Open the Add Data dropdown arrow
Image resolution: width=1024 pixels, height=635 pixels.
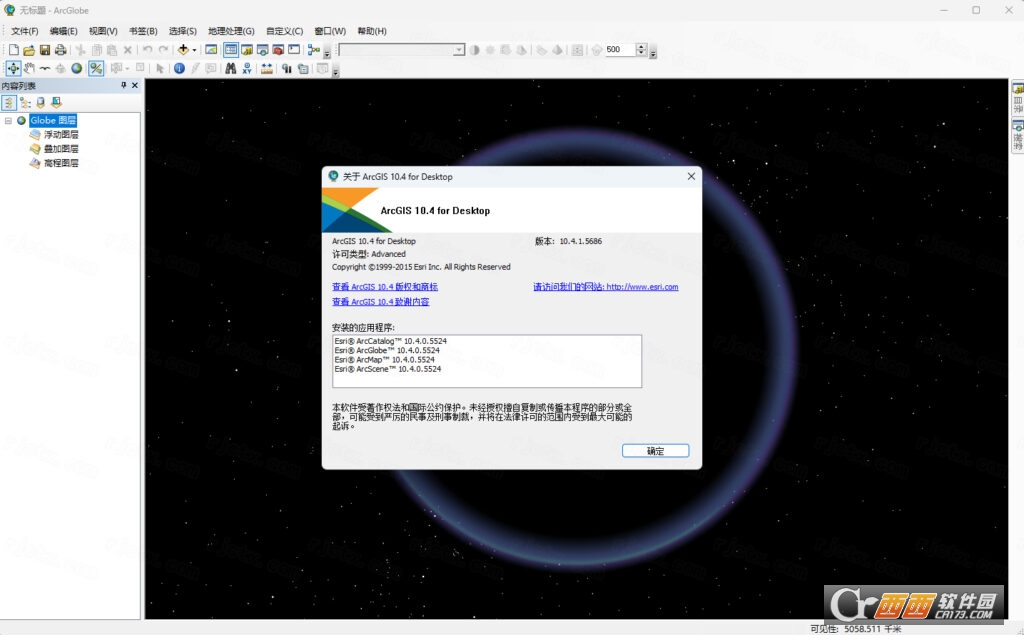click(x=194, y=50)
